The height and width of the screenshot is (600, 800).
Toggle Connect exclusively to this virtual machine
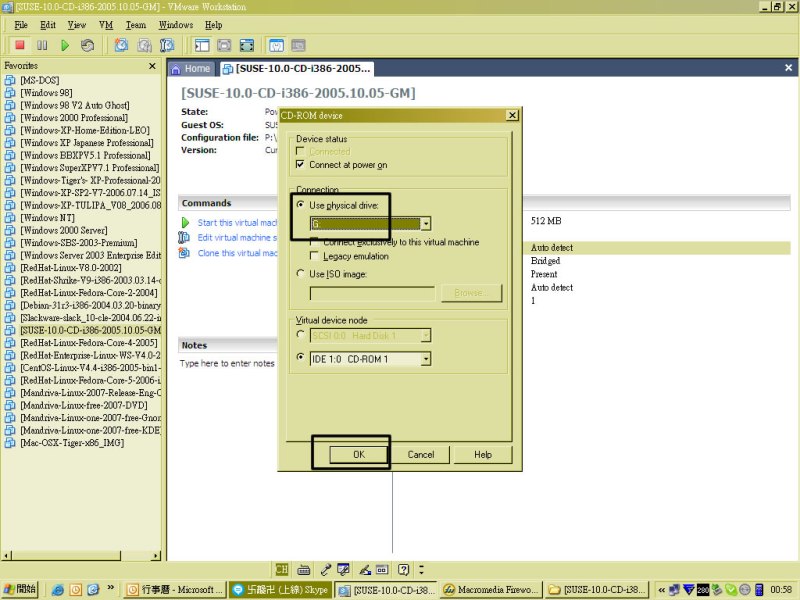pyautogui.click(x=315, y=241)
